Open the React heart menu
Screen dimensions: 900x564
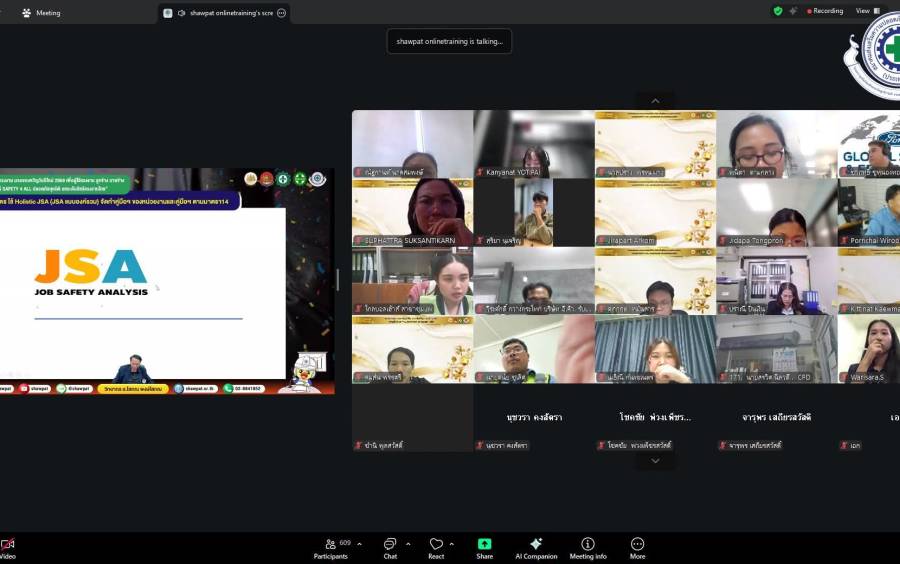point(436,549)
